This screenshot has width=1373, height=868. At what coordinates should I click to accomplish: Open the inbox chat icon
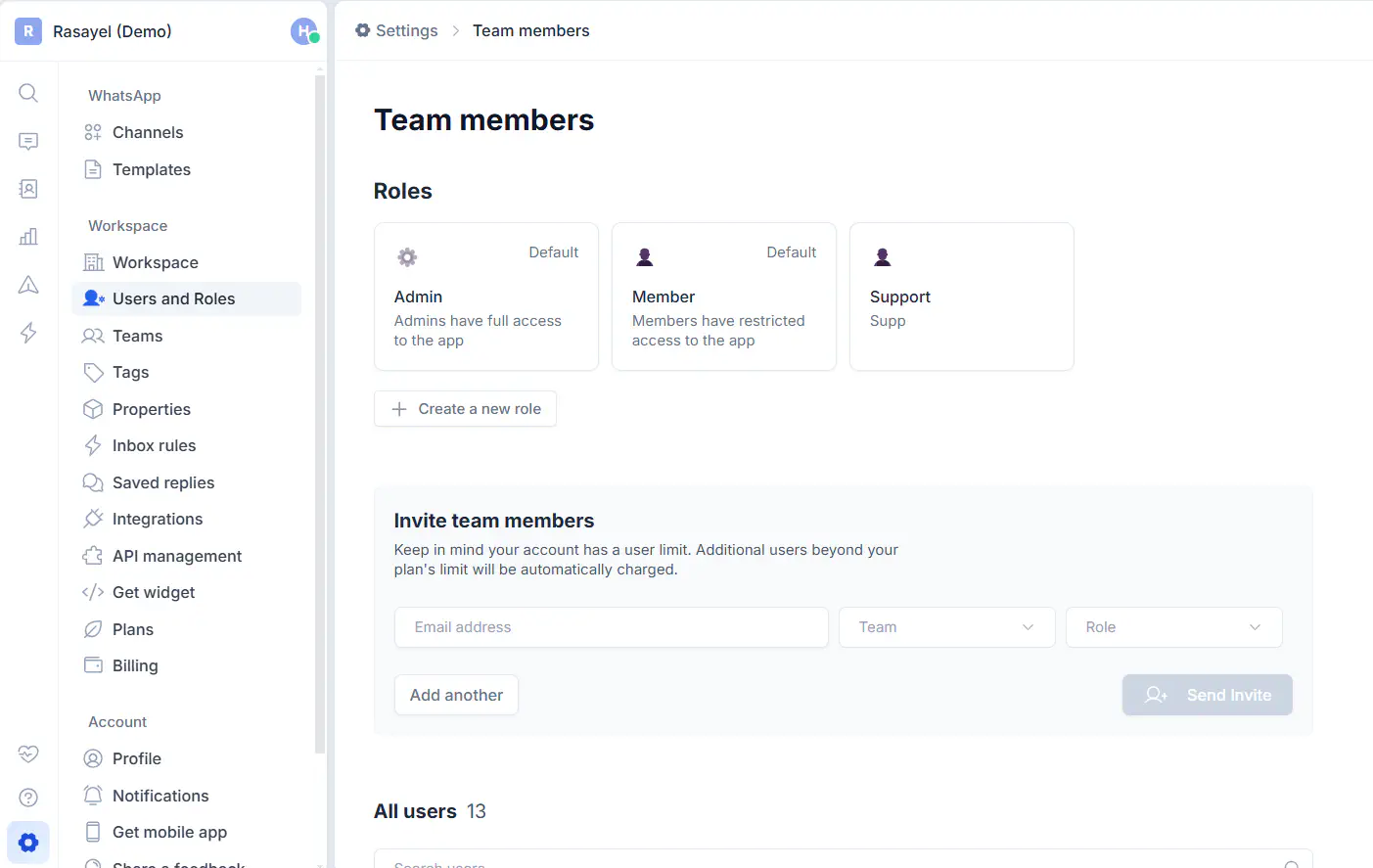coord(28,141)
